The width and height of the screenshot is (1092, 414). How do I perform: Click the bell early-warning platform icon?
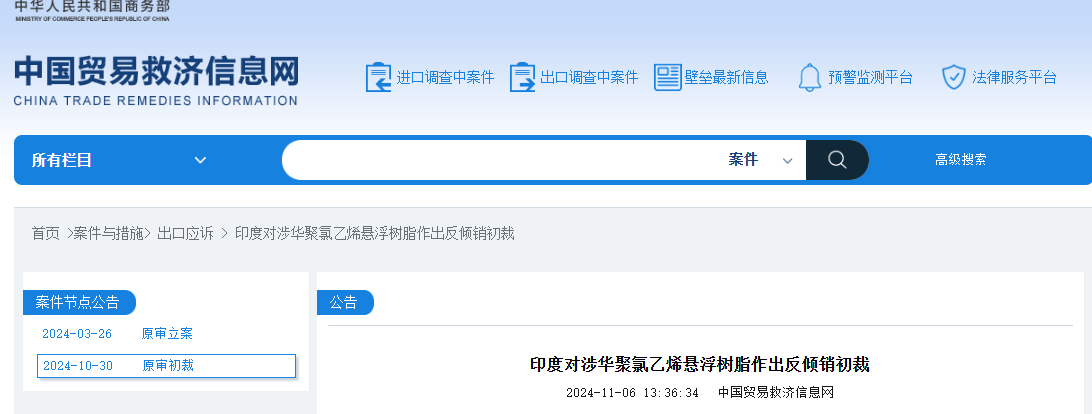pos(809,77)
